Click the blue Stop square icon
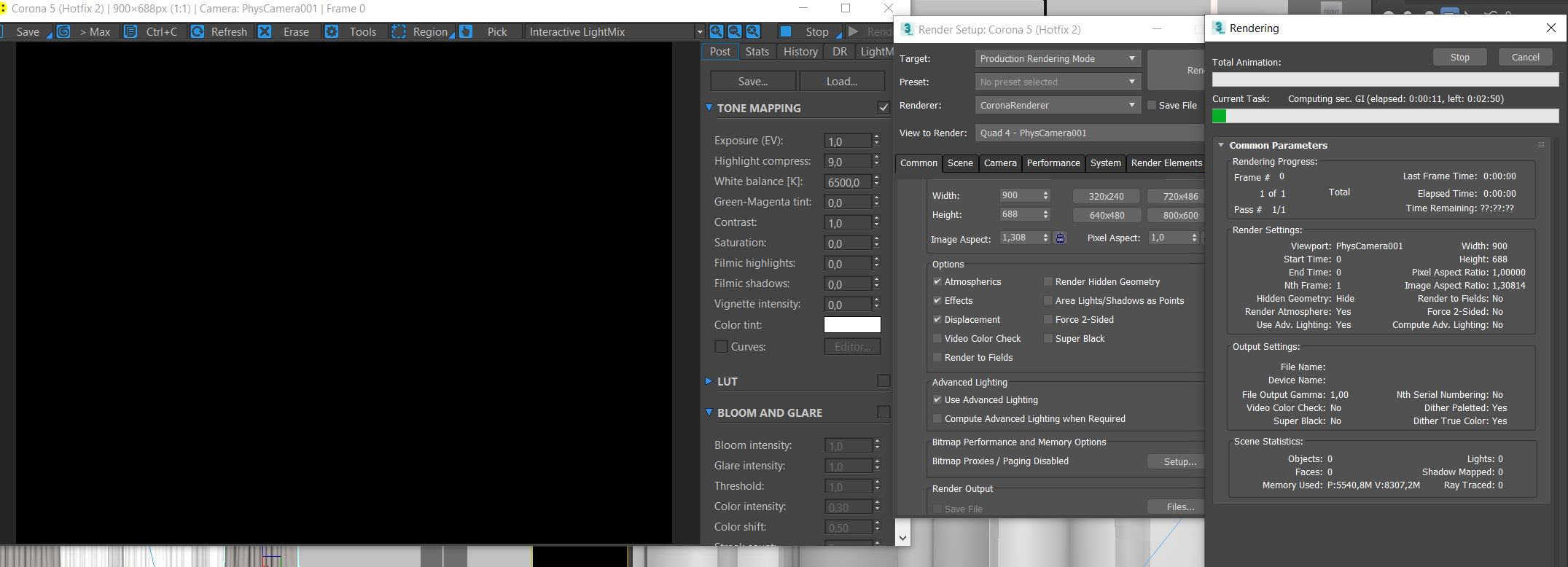Screen dimensions: 1568x567 (786, 31)
